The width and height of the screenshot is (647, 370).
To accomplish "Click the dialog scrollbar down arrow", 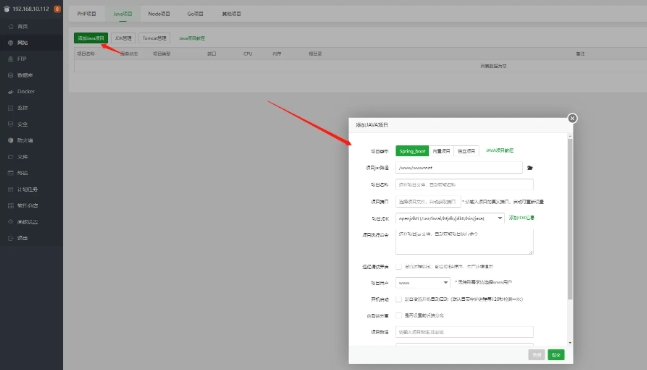I will pyautogui.click(x=570, y=343).
